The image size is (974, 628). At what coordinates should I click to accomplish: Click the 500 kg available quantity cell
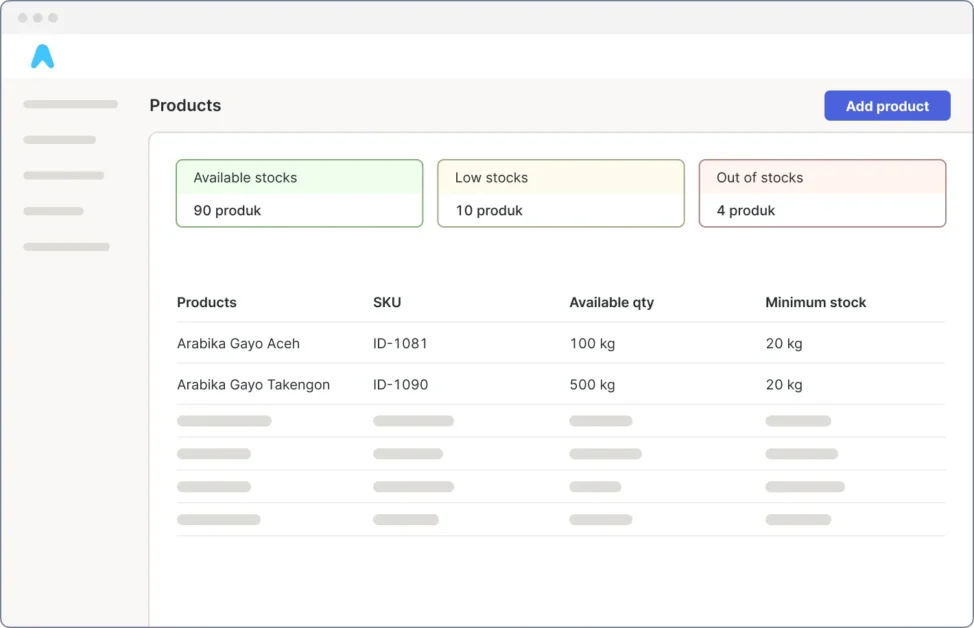pos(592,384)
